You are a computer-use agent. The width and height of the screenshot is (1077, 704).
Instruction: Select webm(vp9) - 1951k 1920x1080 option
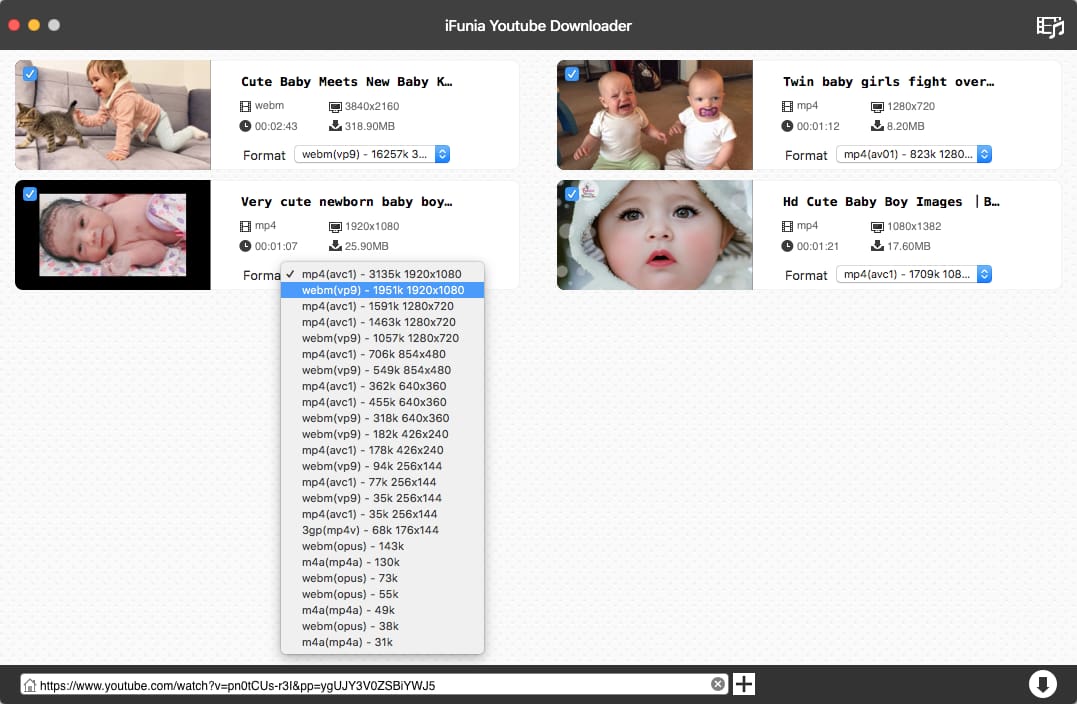click(382, 290)
